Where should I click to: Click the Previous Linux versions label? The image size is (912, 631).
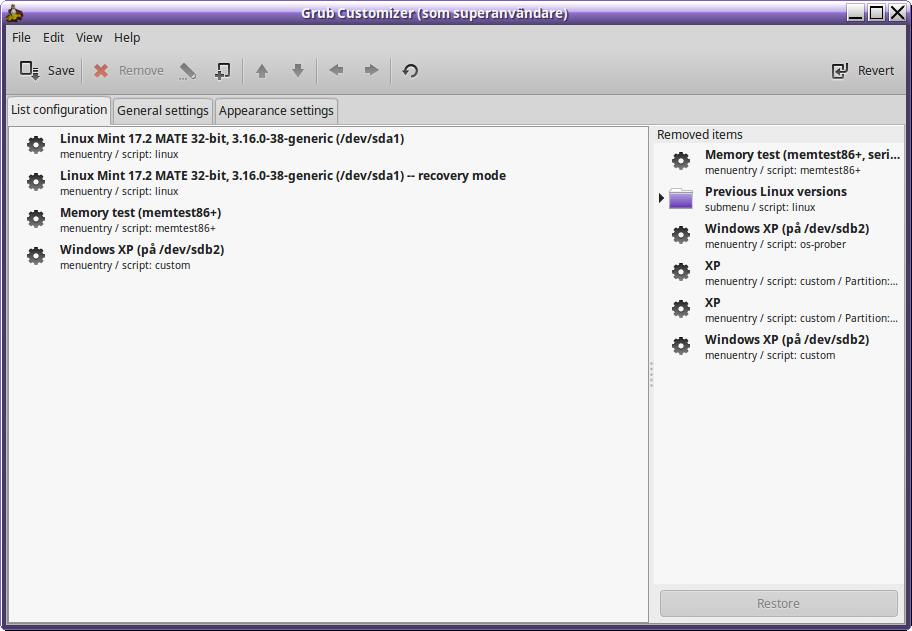tap(776, 191)
